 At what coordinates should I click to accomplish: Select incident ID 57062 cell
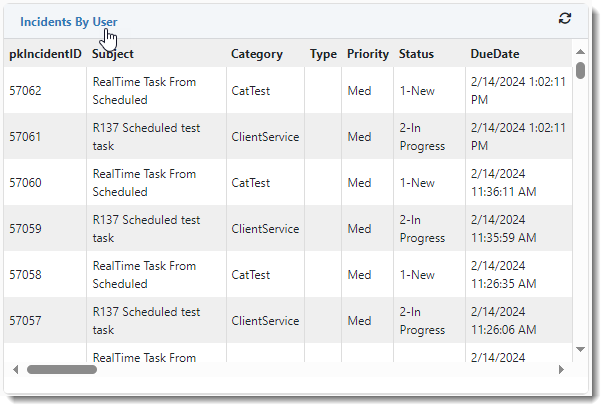(26, 91)
